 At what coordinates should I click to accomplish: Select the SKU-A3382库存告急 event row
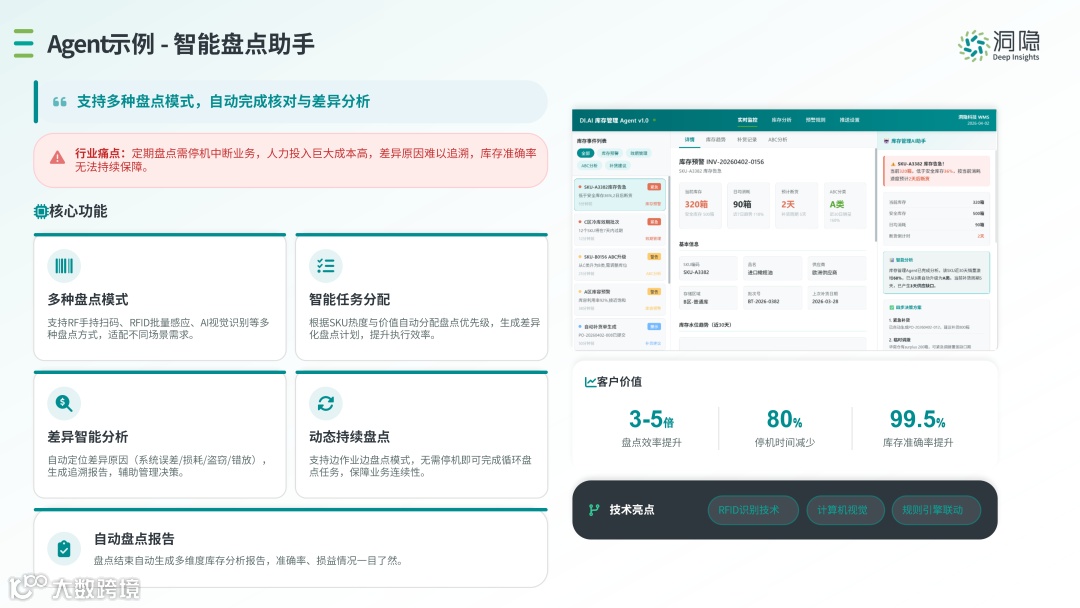[x=620, y=195]
